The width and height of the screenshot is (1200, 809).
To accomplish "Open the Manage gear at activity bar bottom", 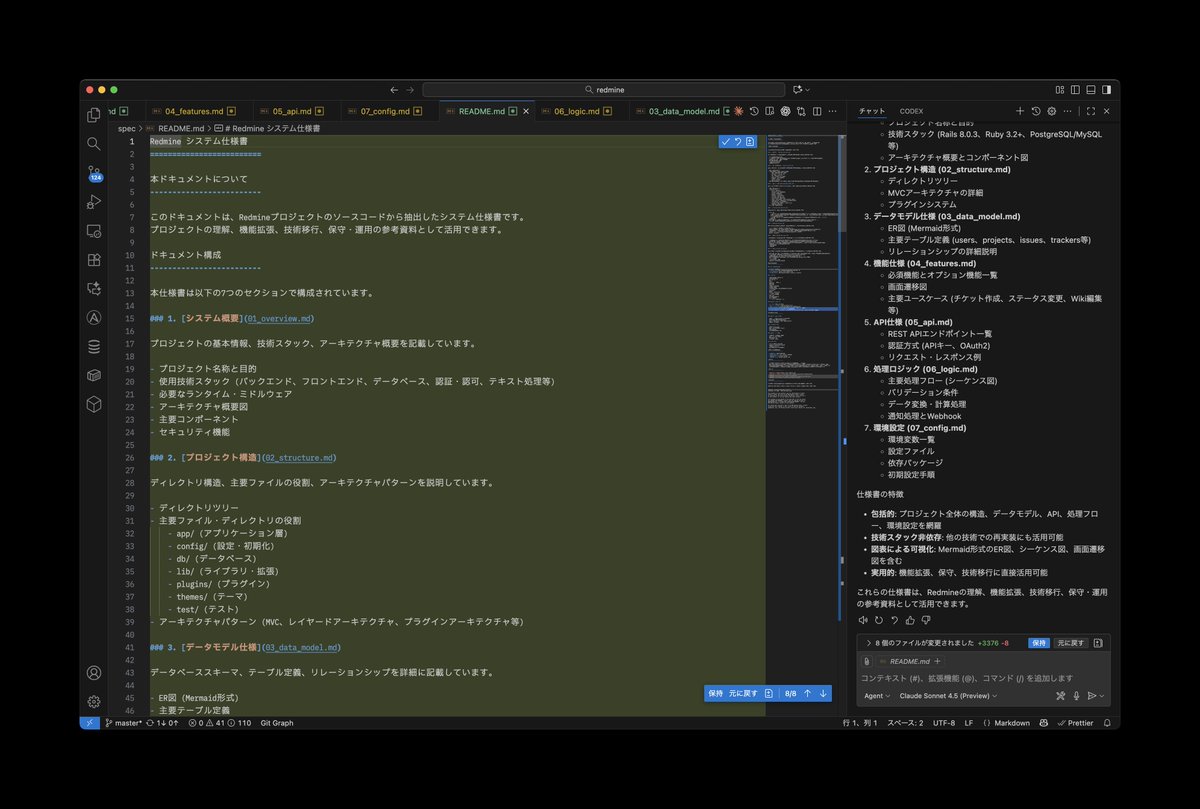I will (94, 701).
